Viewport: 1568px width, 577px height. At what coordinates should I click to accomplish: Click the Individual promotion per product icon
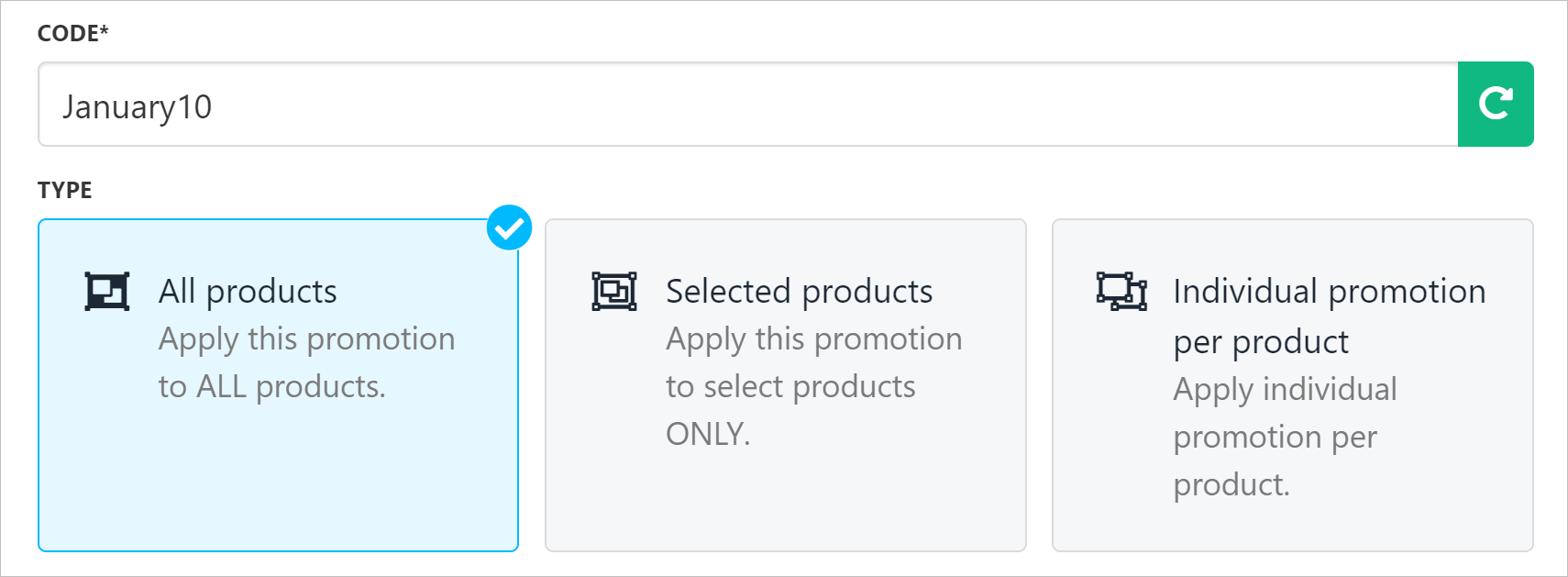(1121, 292)
